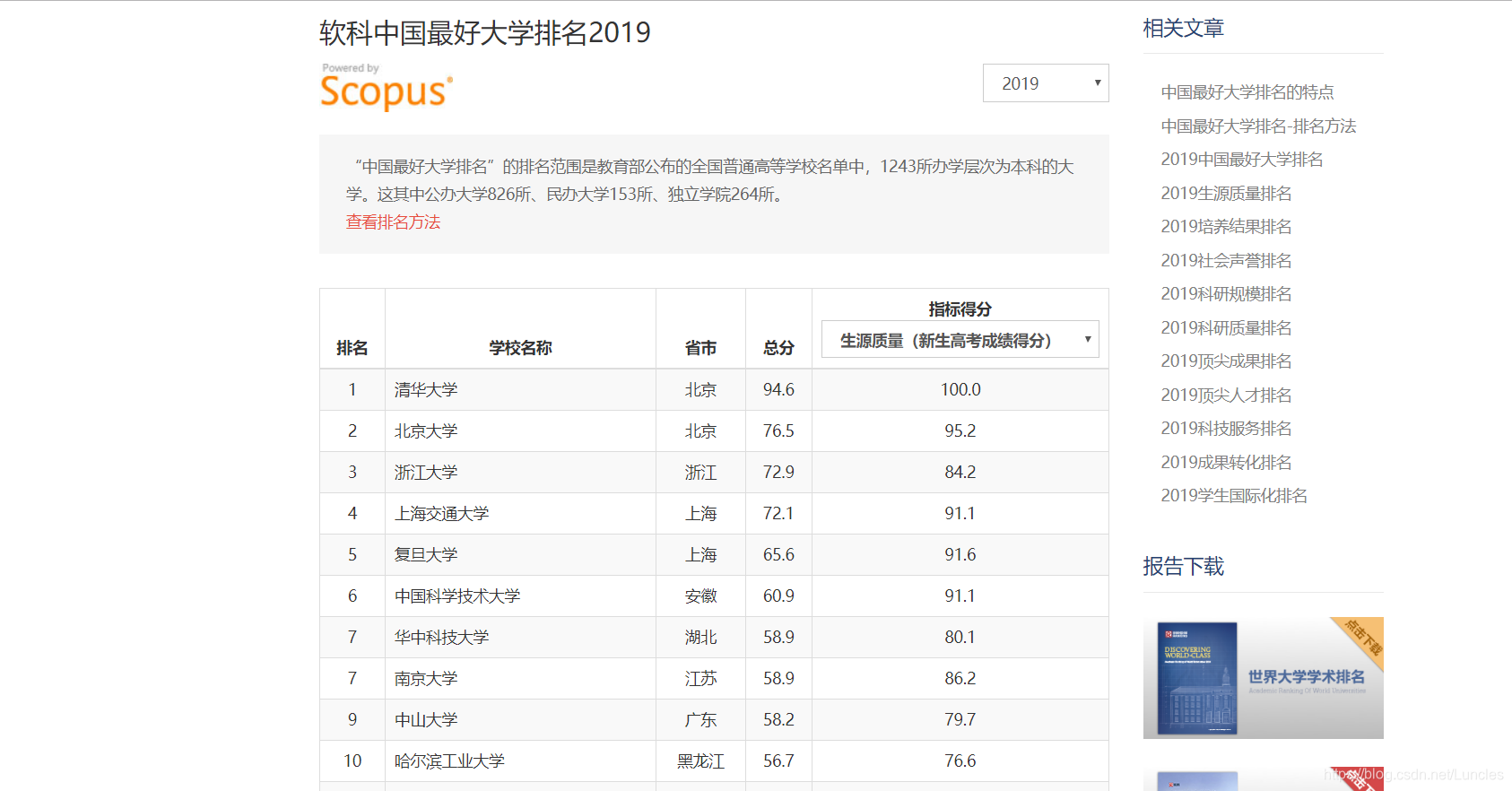Click 广东 province cell
1512x791 pixels.
tap(700, 720)
